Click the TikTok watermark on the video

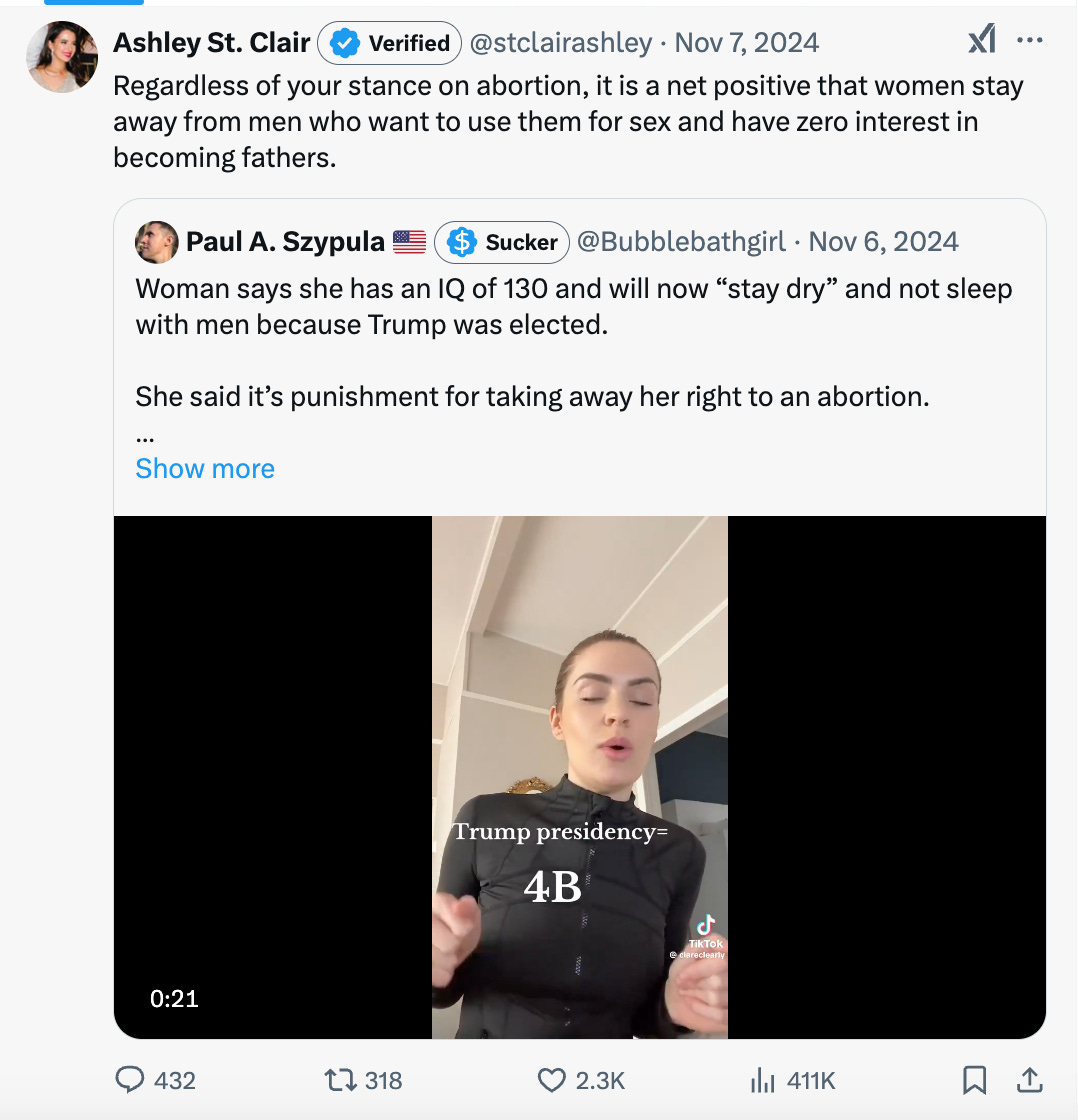706,933
